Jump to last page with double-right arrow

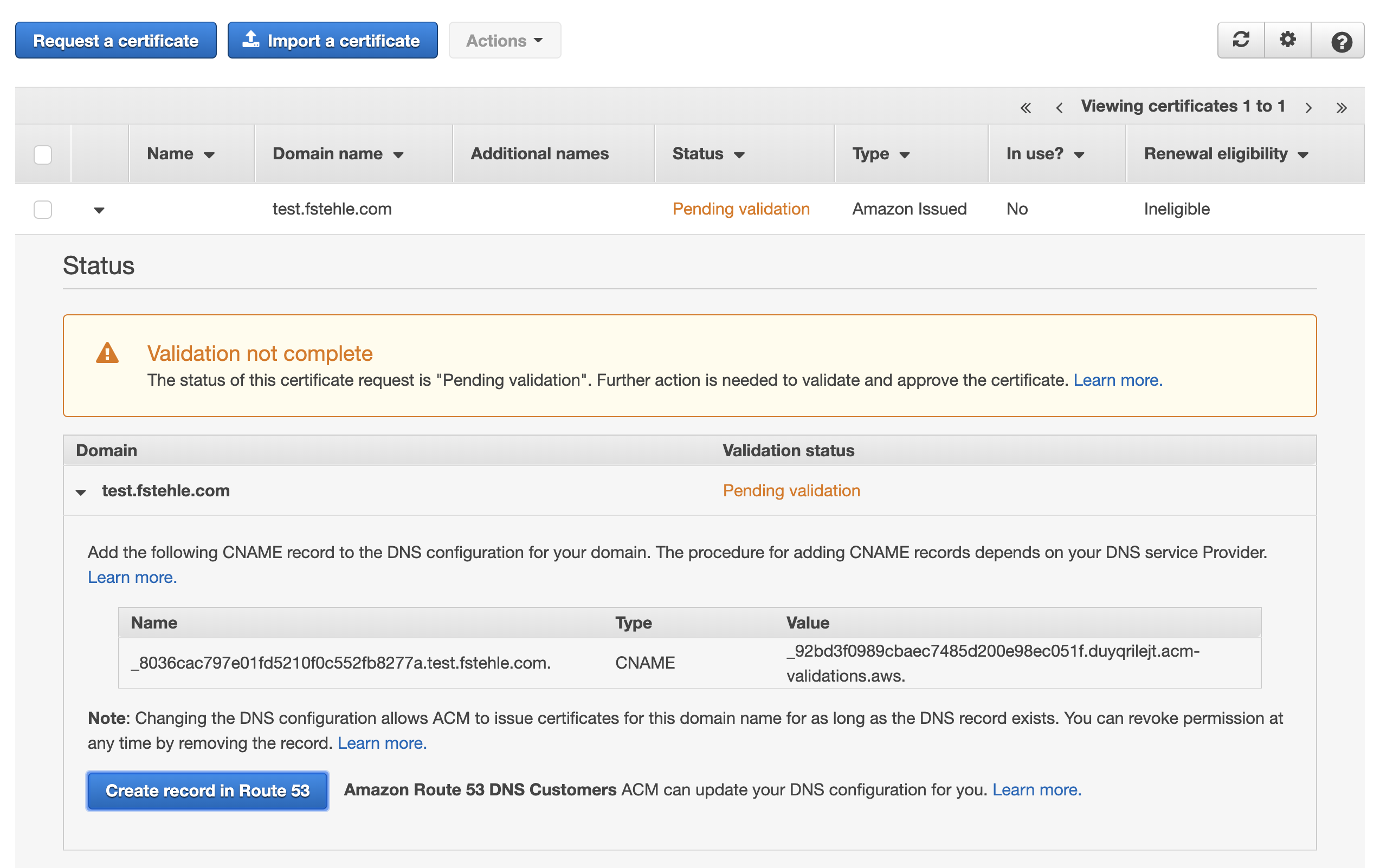coord(1342,107)
